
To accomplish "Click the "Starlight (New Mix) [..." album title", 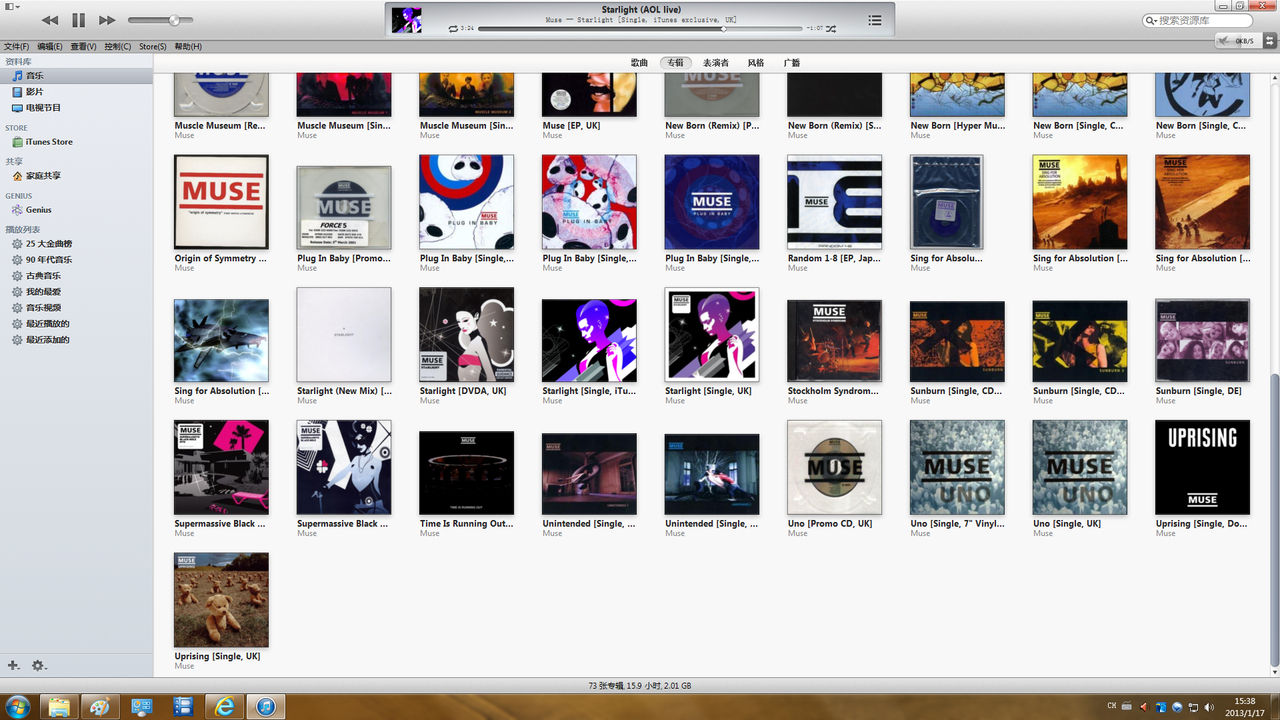I will pyautogui.click(x=344, y=391).
